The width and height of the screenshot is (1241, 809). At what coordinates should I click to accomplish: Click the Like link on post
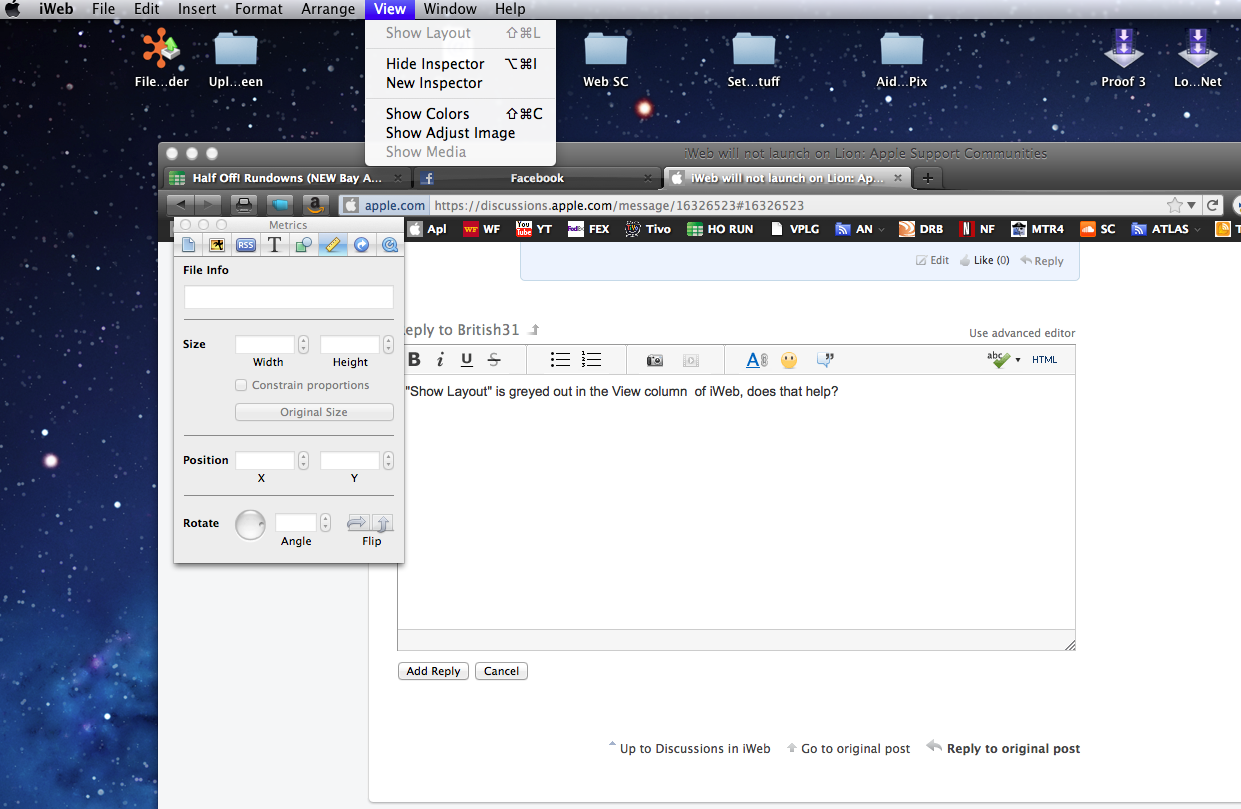tap(984, 260)
